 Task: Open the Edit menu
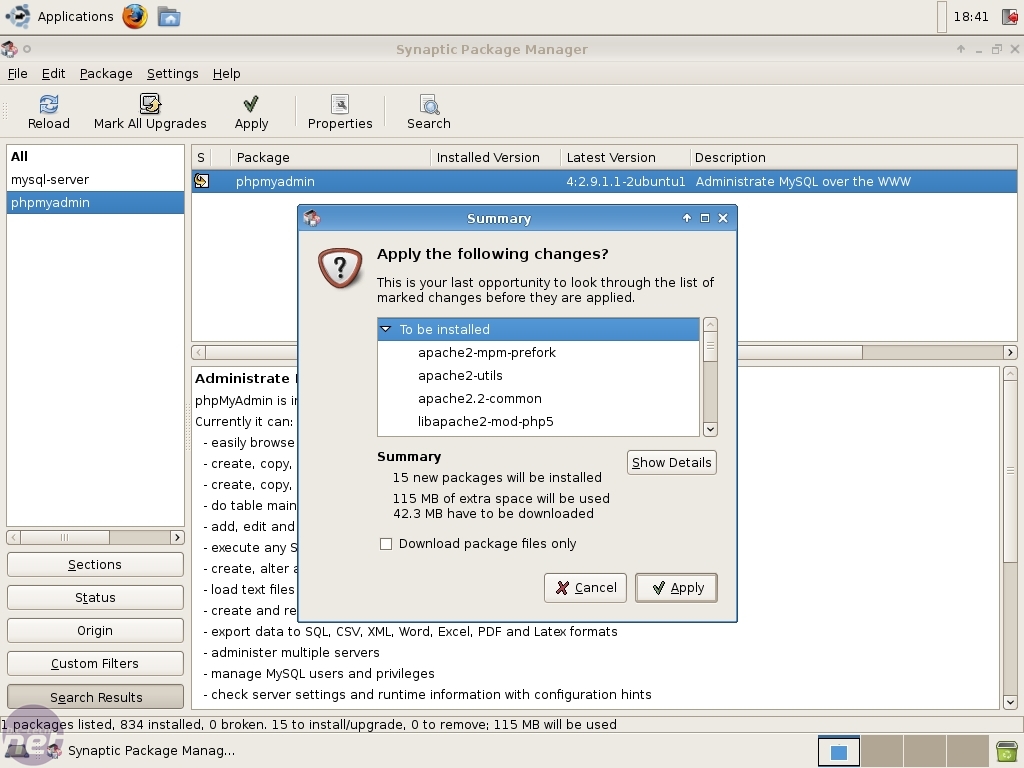[x=54, y=74]
